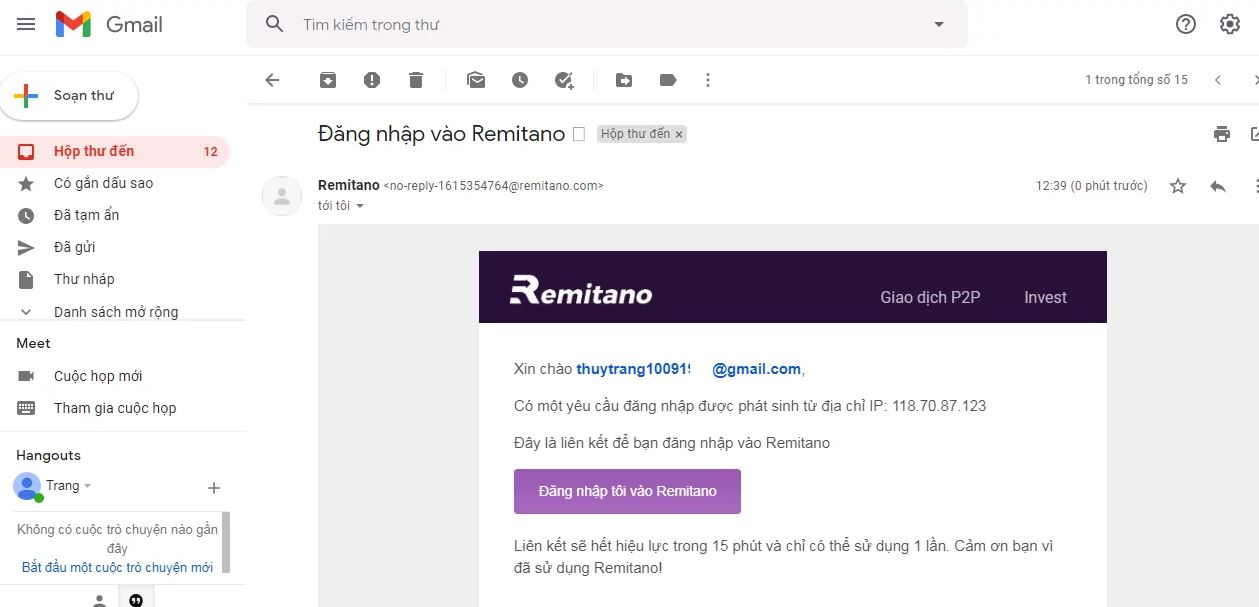Image resolution: width=1259 pixels, height=607 pixels.
Task: Open Trang Hangouts status dropdown
Action: tap(88, 486)
